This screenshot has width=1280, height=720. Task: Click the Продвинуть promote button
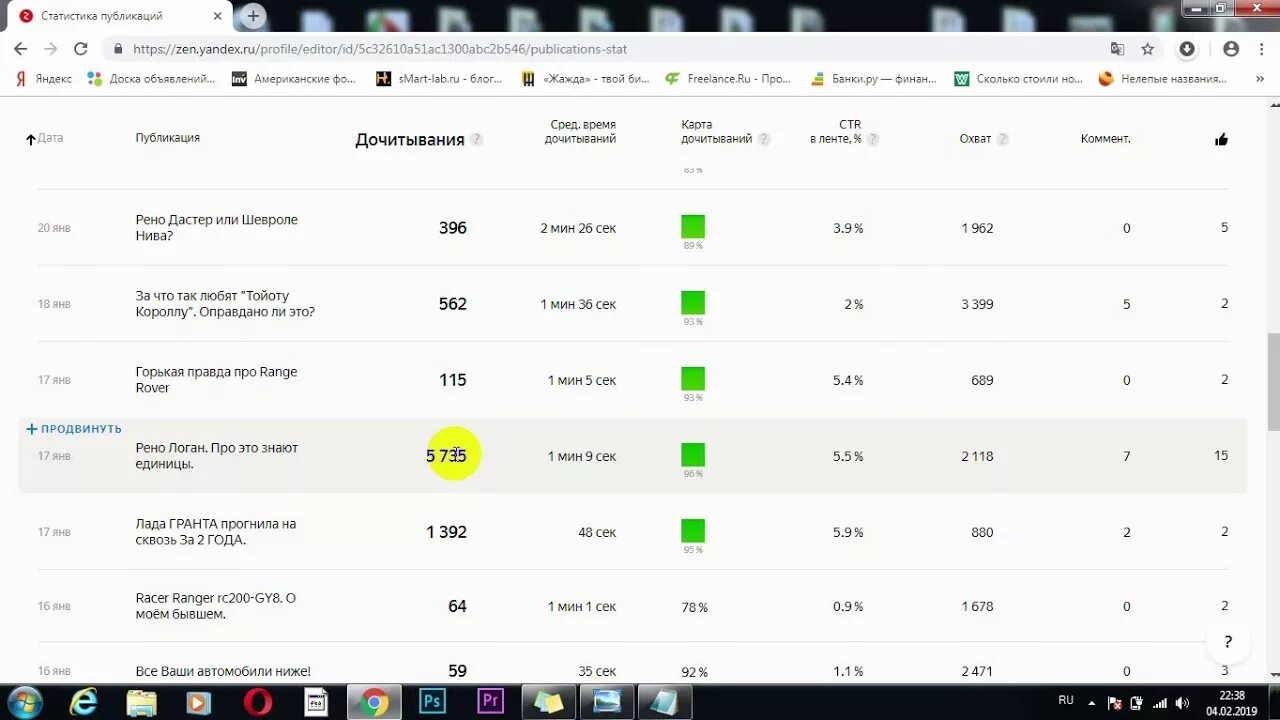click(73, 429)
